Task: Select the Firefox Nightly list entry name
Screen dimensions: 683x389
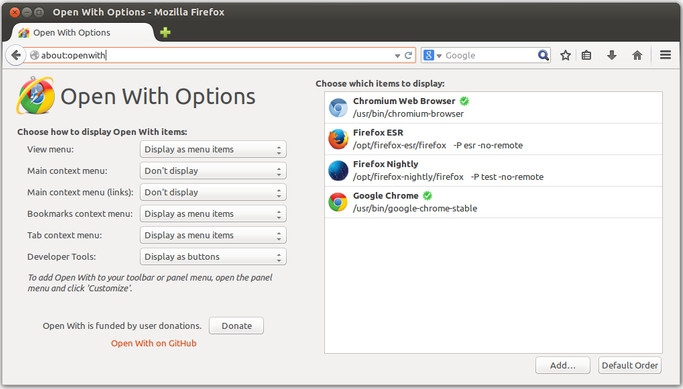Action: click(x=385, y=164)
